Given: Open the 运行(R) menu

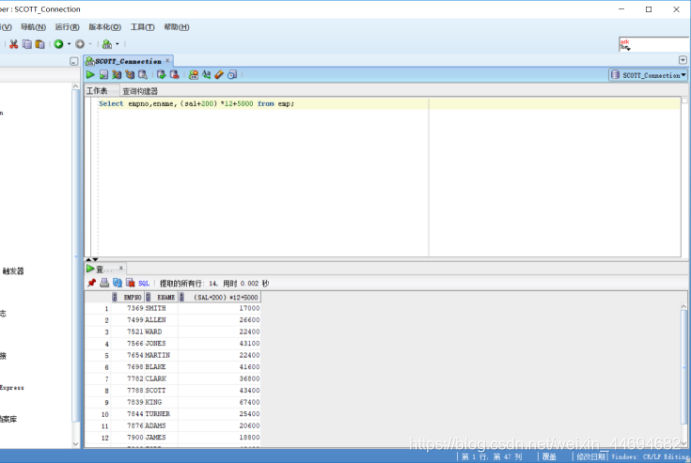Looking at the screenshot, I should coord(67,27).
